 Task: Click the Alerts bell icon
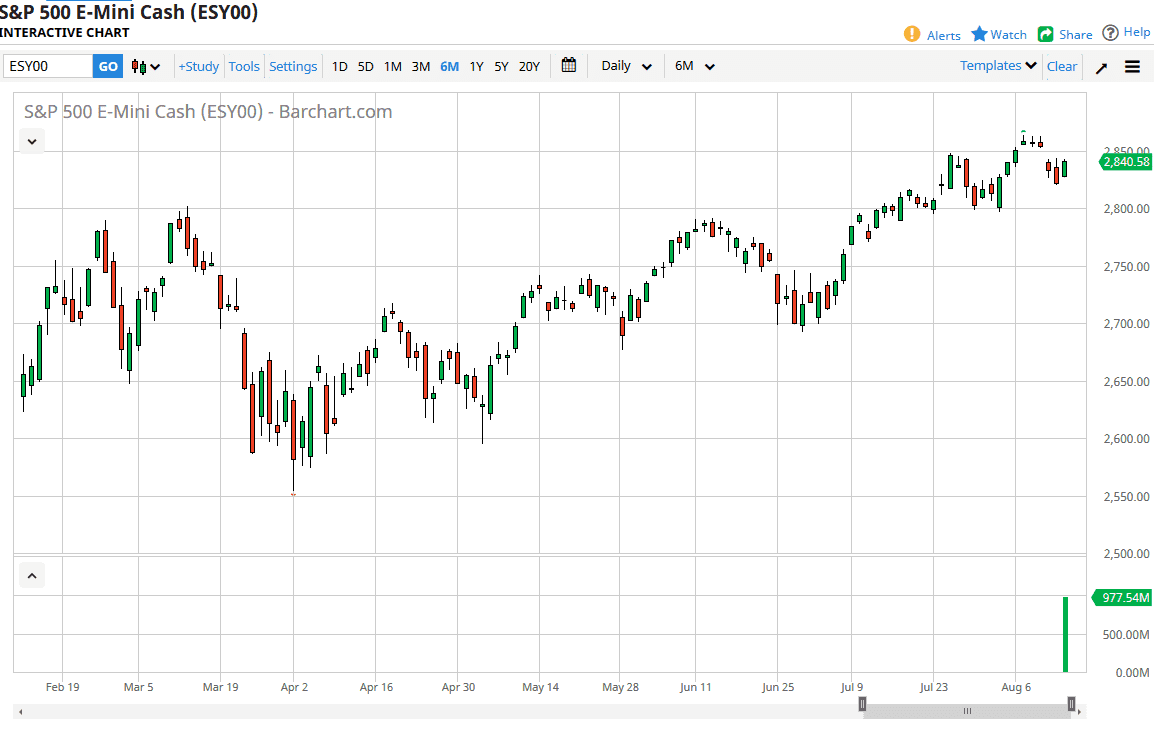click(x=912, y=34)
